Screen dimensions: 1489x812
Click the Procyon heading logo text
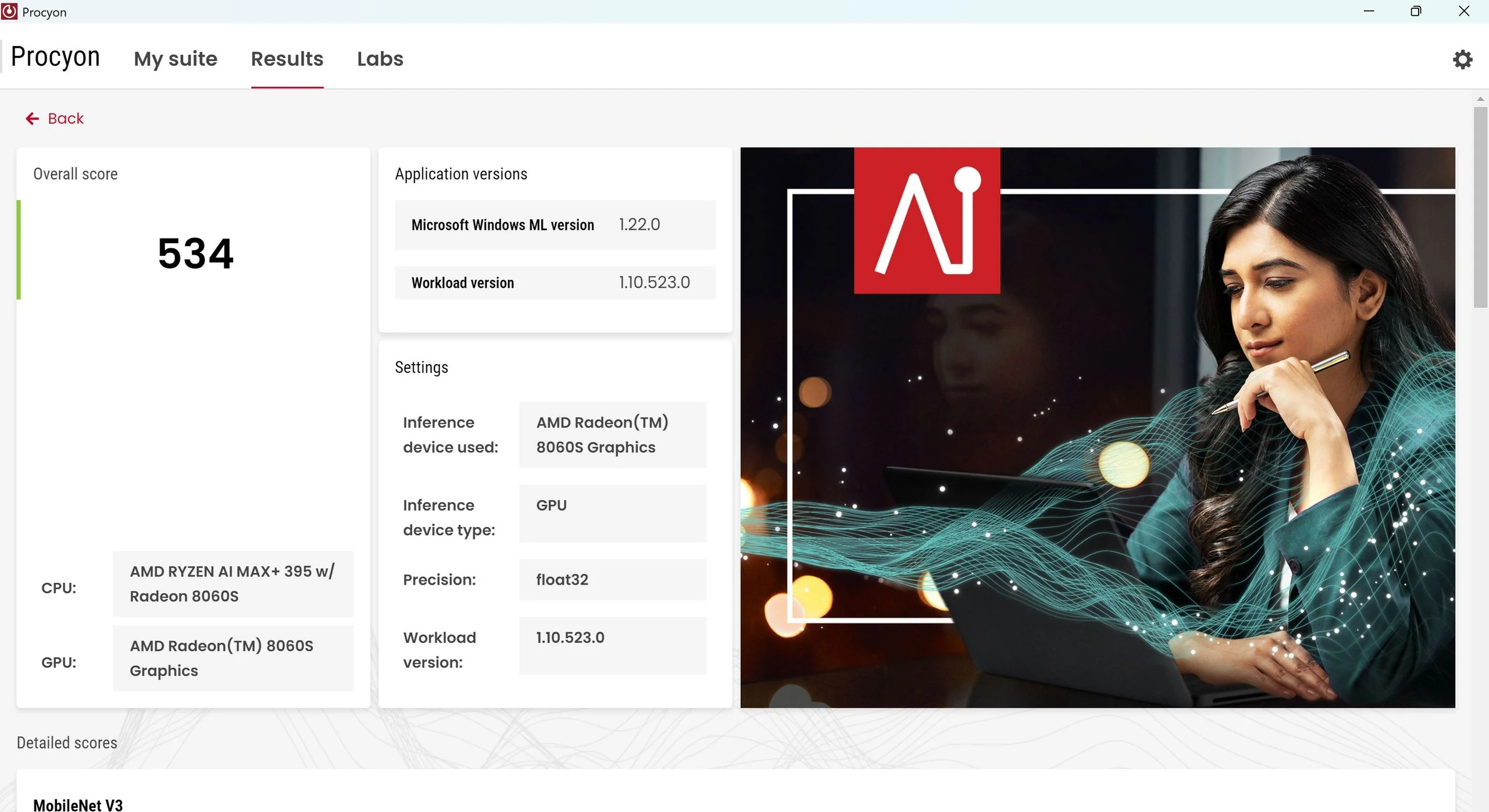tap(55, 57)
